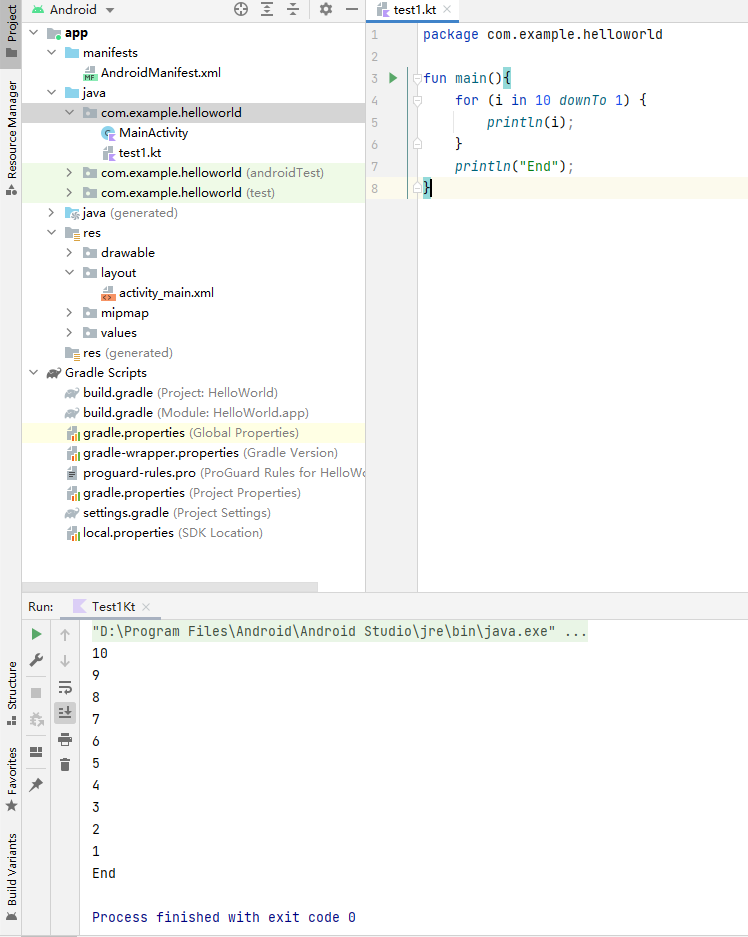Collapse the manifests folder

tap(52, 53)
